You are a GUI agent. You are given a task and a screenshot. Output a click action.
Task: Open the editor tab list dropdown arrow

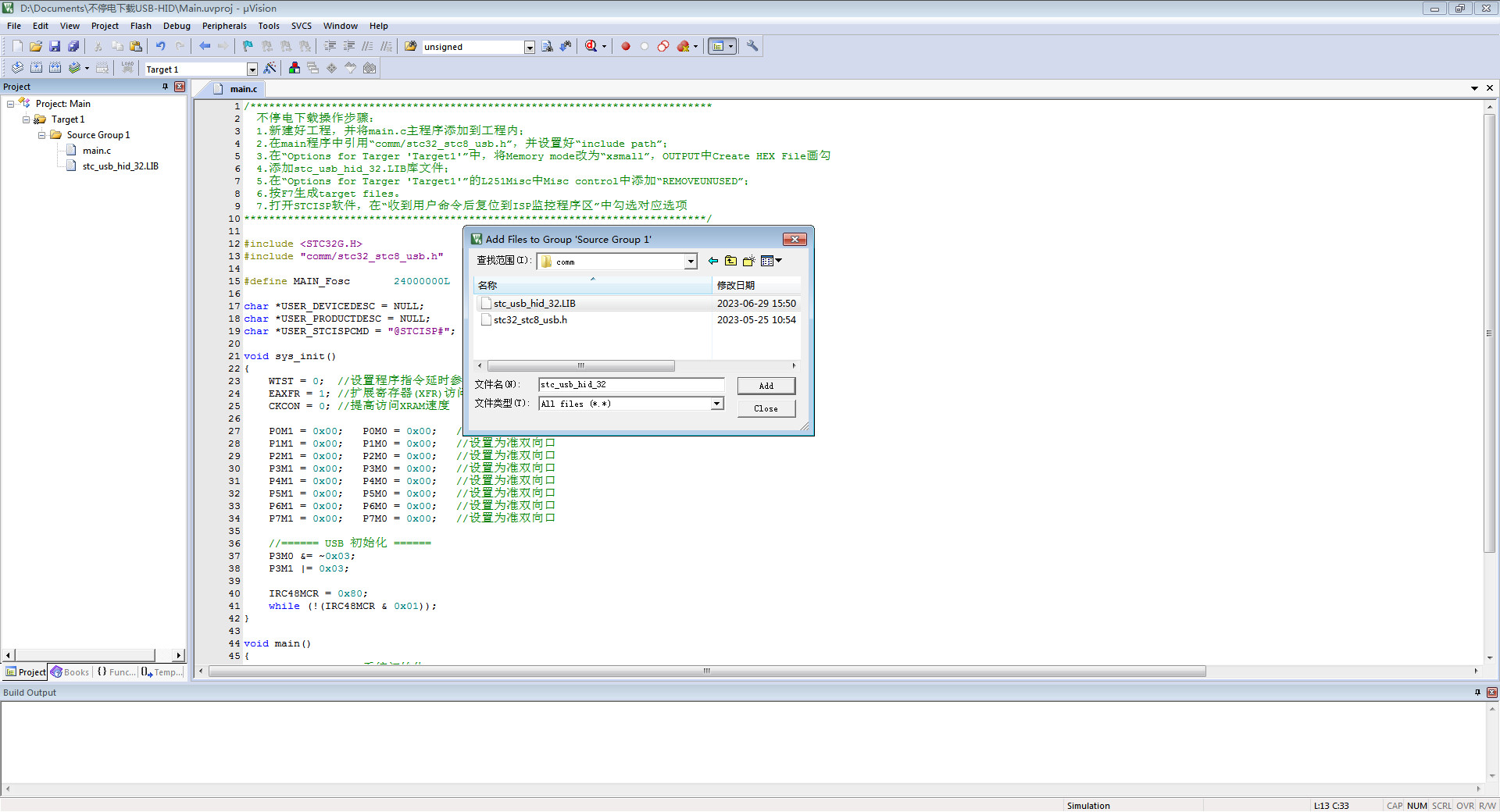[1474, 88]
